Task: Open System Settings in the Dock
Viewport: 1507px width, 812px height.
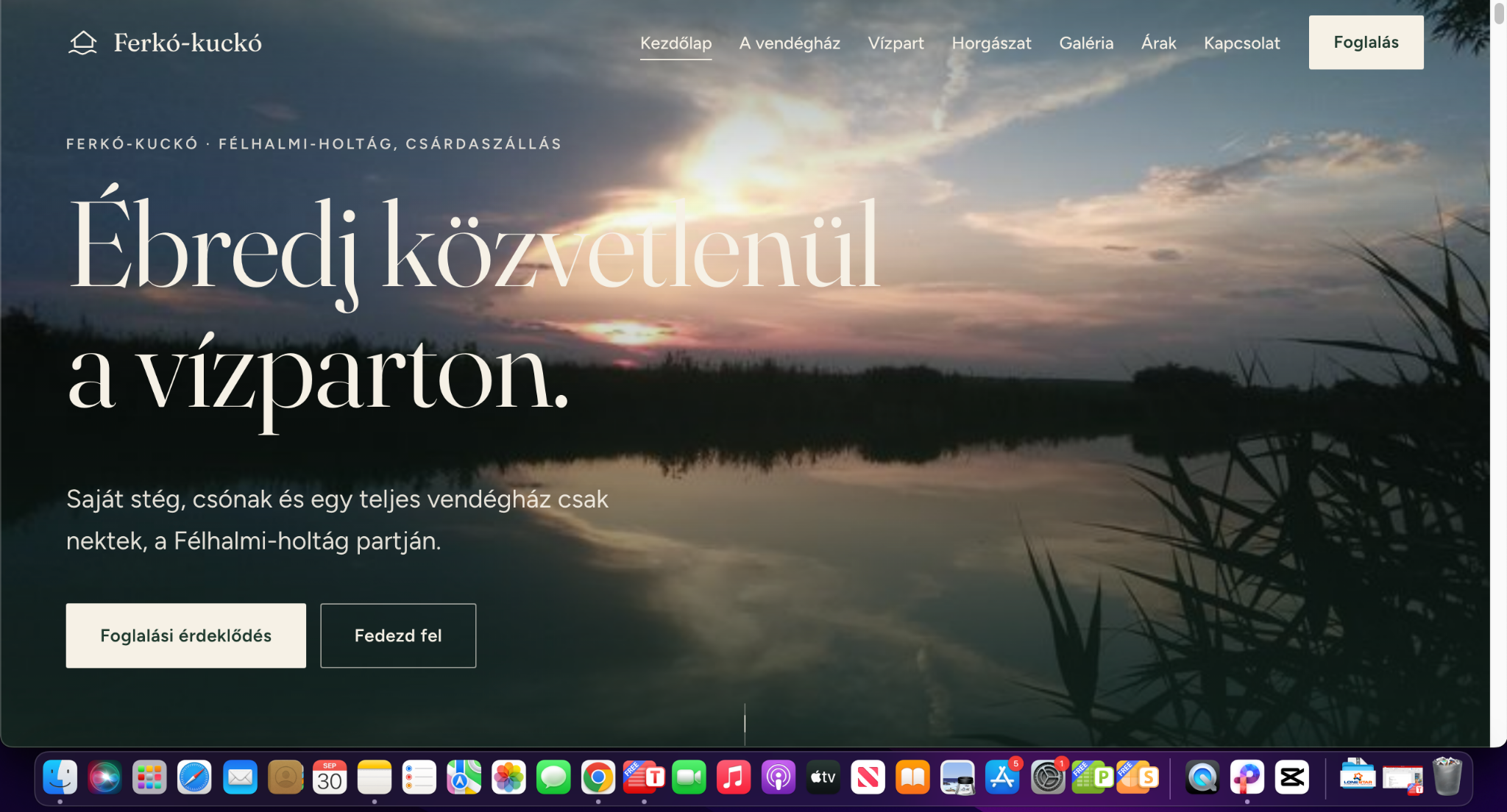Action: coord(1048,777)
